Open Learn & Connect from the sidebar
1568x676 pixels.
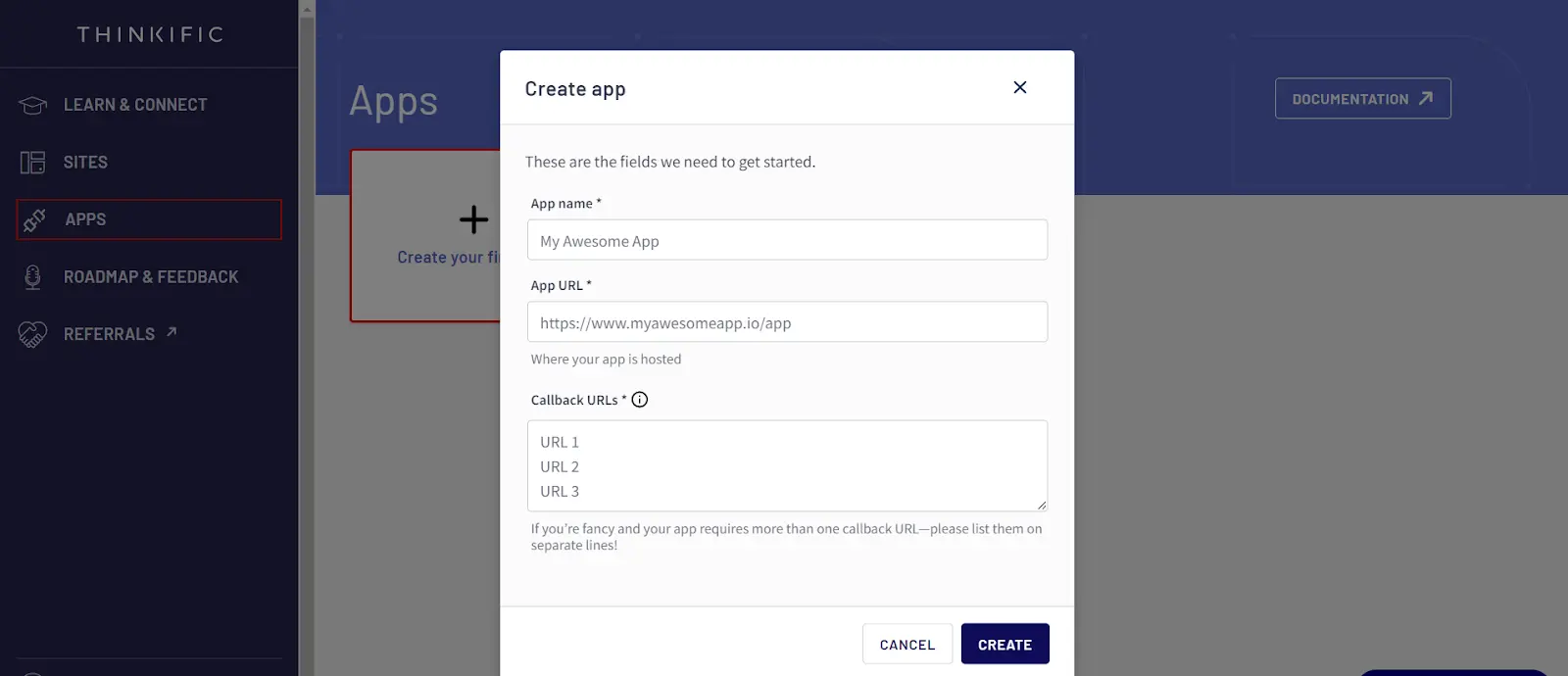click(x=134, y=104)
